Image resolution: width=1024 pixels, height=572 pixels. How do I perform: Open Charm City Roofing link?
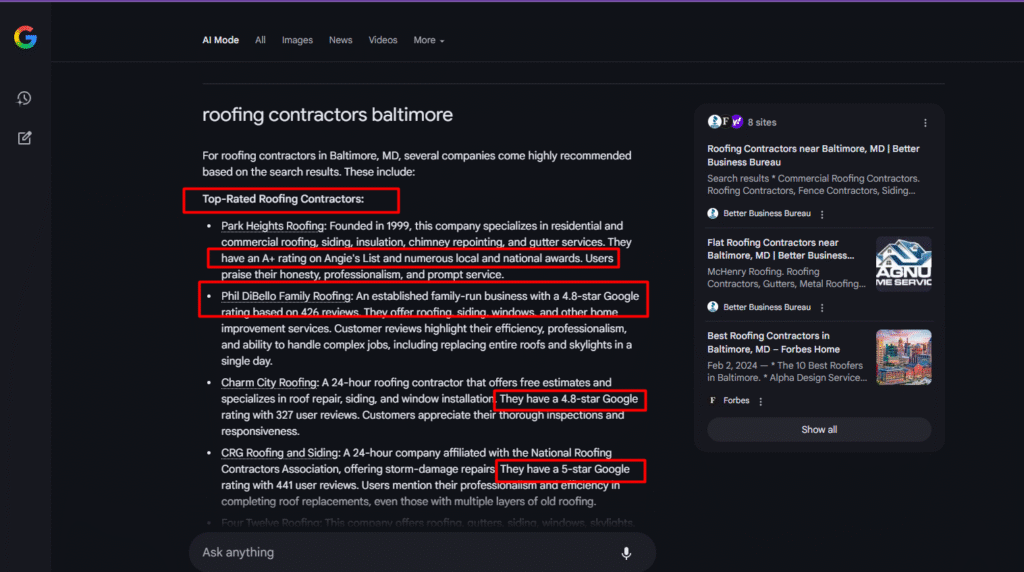pyautogui.click(x=268, y=383)
